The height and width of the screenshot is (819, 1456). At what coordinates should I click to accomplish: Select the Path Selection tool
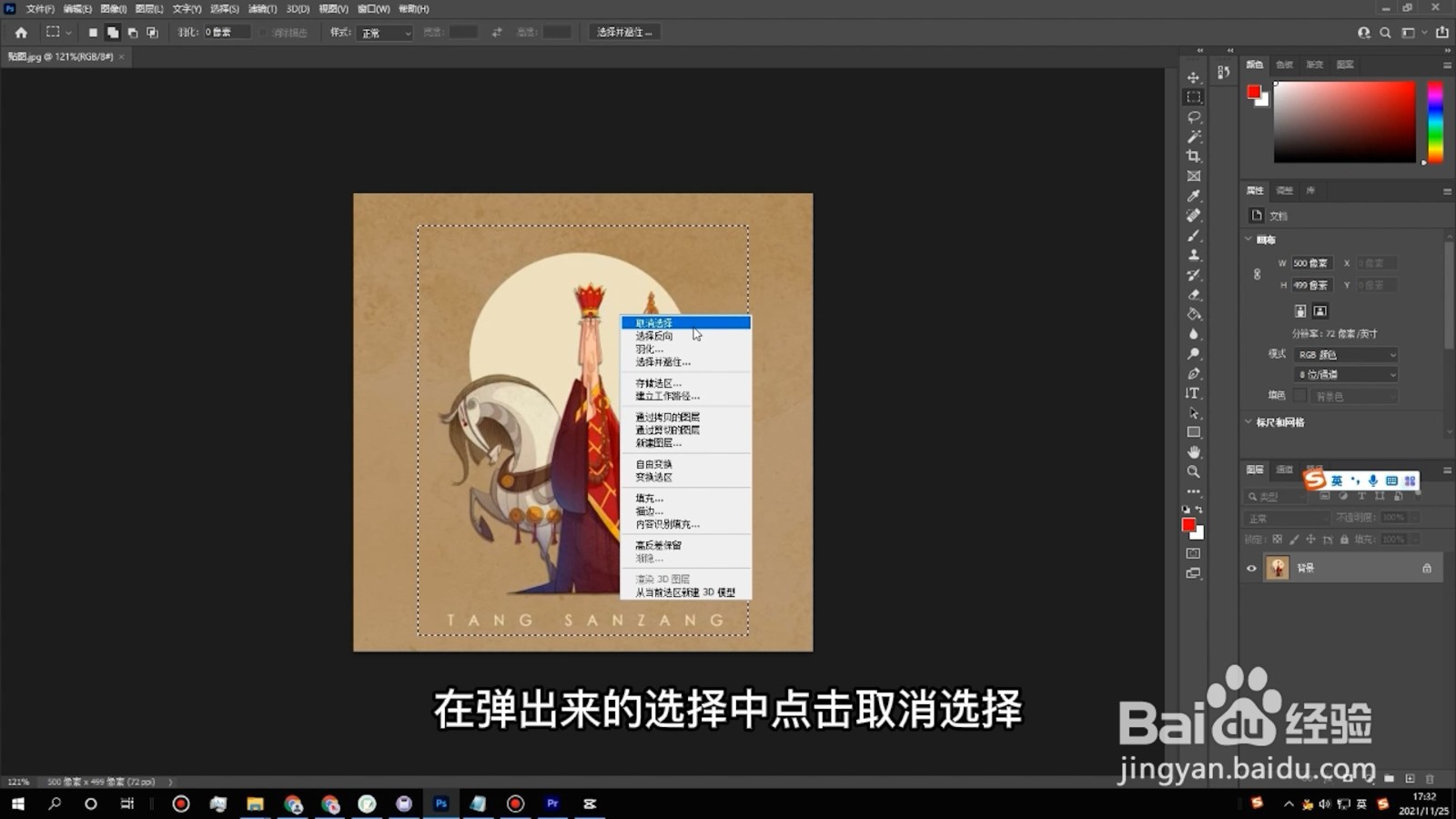(x=1194, y=413)
